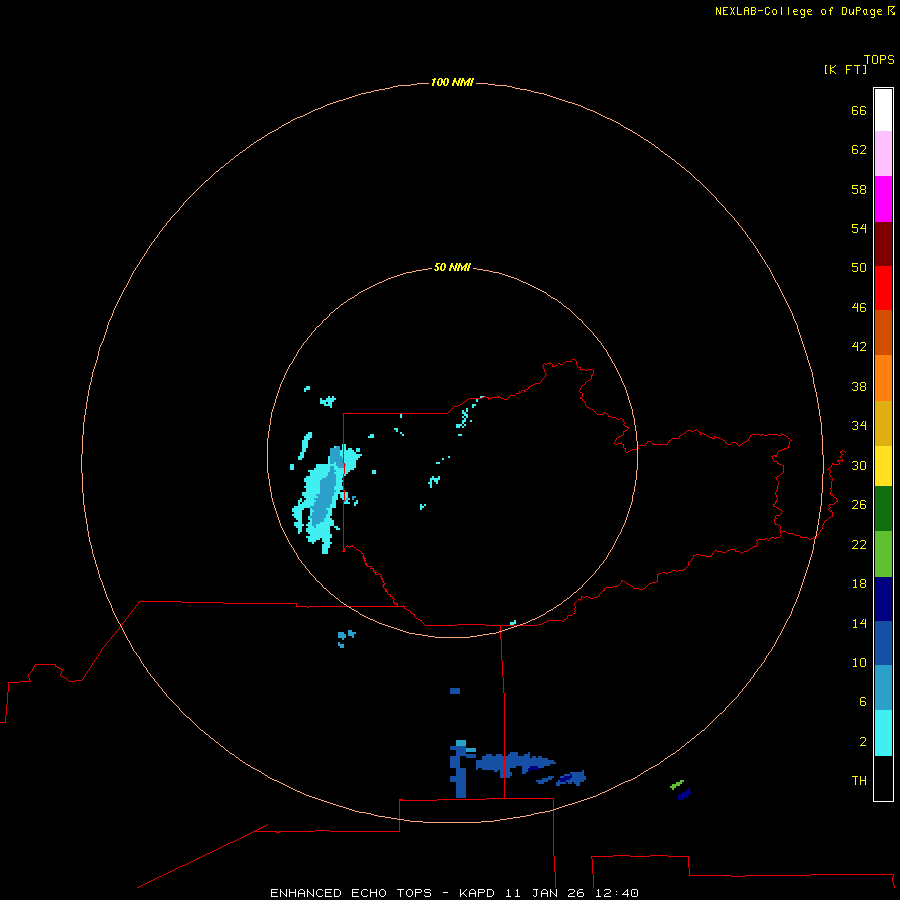Select the medium blue 14 K FT swatch
The height and width of the screenshot is (900, 900).
tap(883, 643)
